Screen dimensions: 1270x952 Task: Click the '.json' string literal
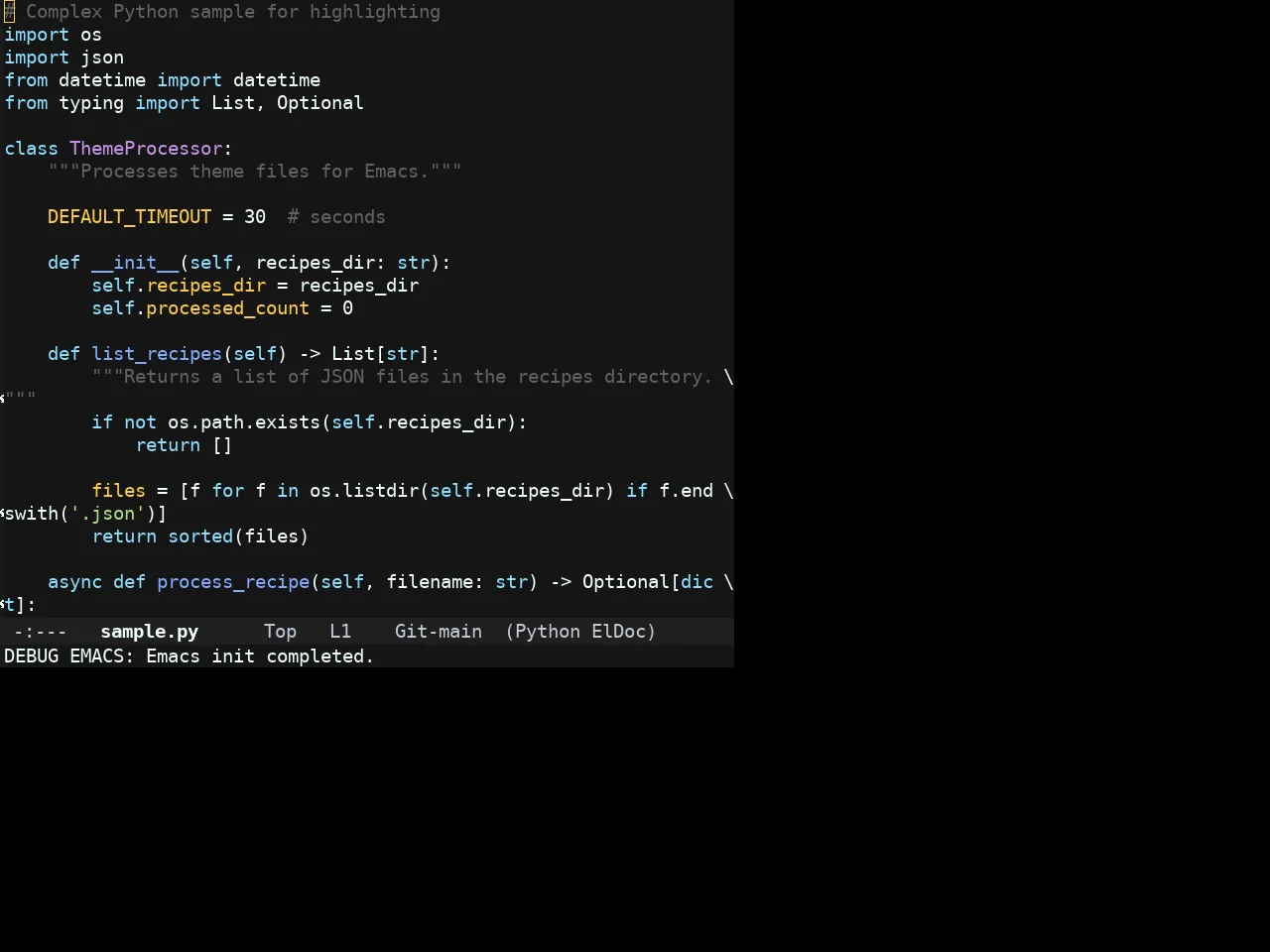click(107, 514)
